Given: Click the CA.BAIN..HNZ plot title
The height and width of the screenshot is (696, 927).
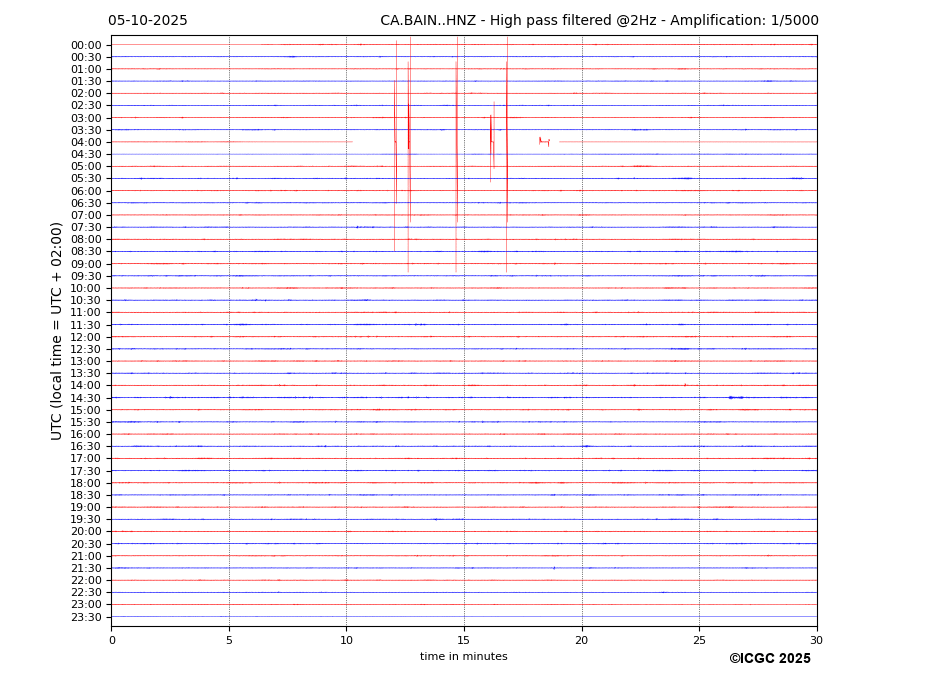Looking at the screenshot, I should [x=598, y=21].
